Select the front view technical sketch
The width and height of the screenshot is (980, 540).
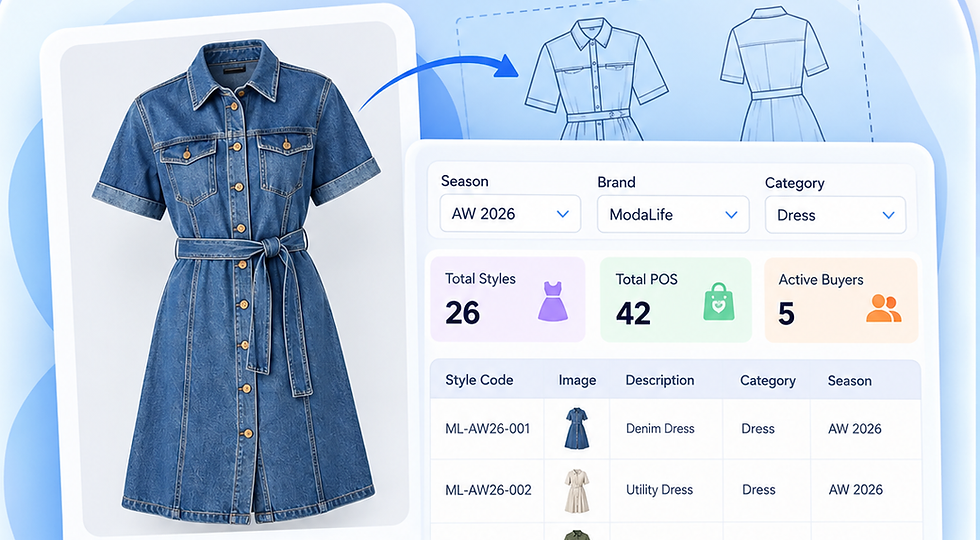597,78
